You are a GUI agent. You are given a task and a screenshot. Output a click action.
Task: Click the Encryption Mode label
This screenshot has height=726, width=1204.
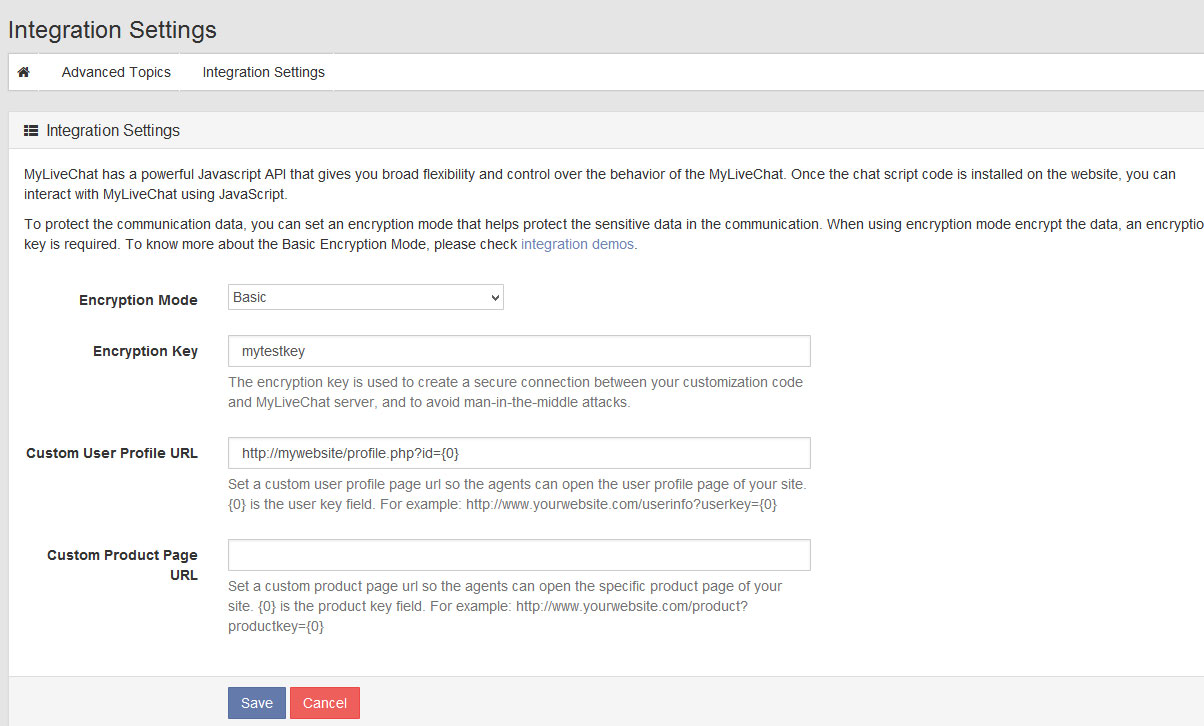point(138,300)
